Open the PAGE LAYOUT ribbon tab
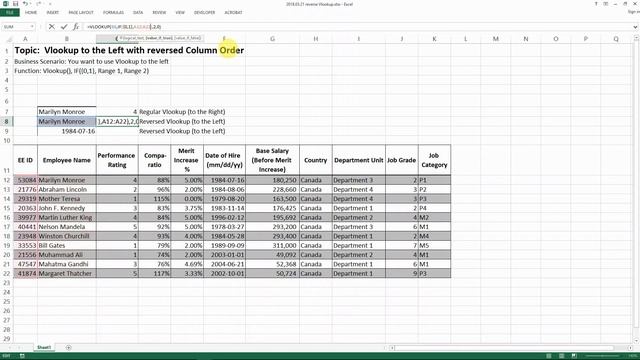This screenshot has width=640, height=360. click(81, 13)
